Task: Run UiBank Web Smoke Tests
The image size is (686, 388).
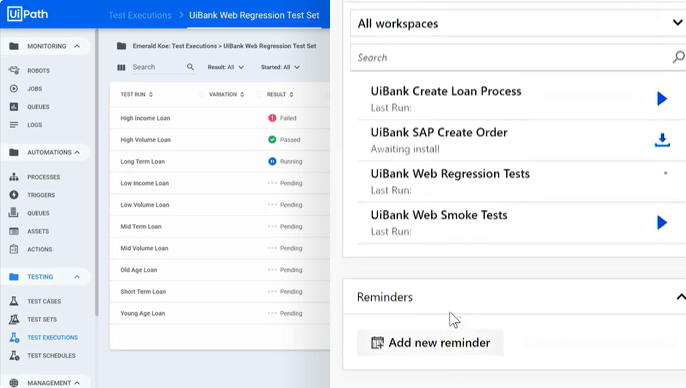Action: [662, 223]
